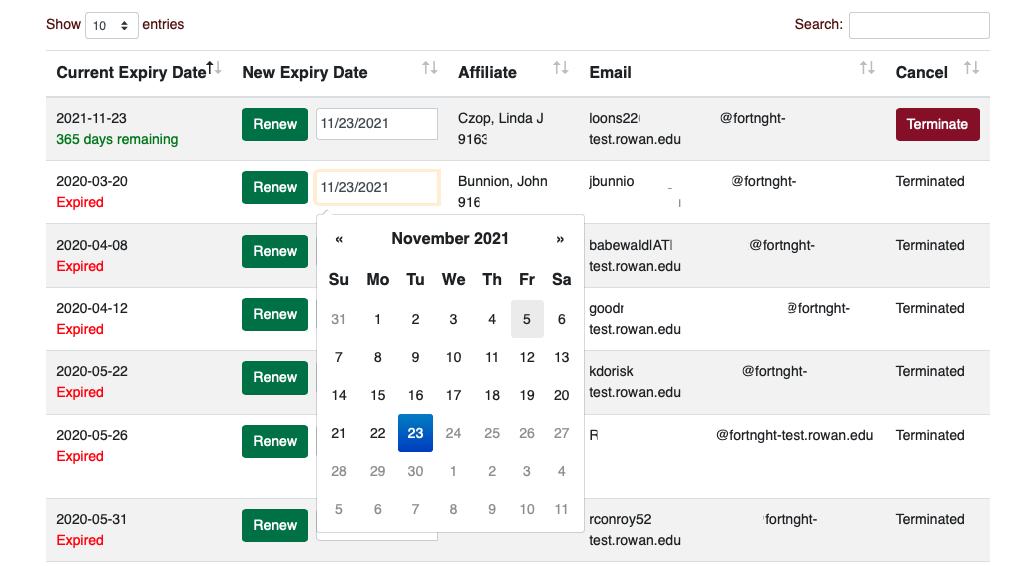Sort table using Email column arrows
This screenshot has width=1034, height=566.
coord(867,68)
